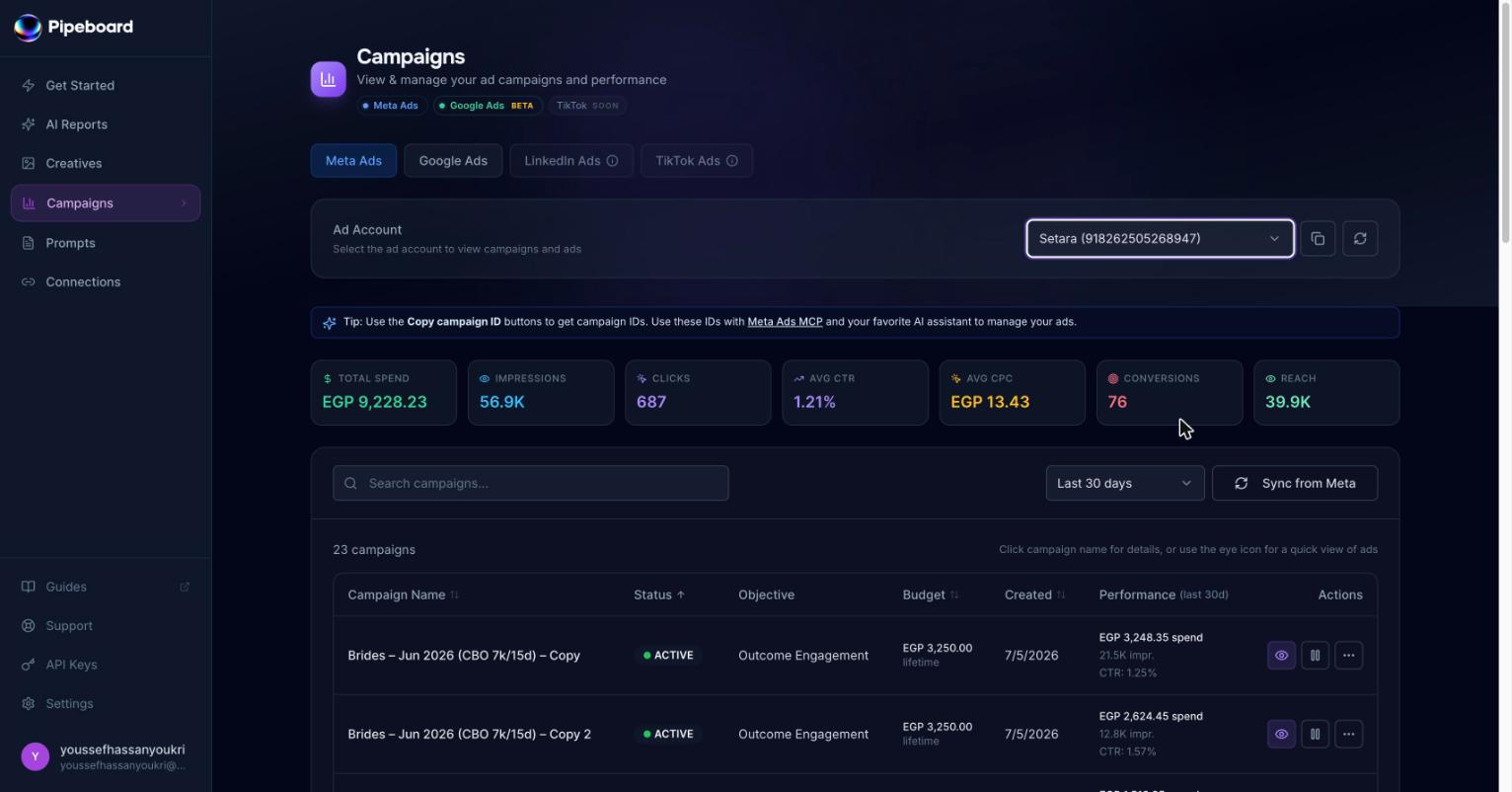Click the Creatives image icon
This screenshot has height=792, width=1512.
click(29, 163)
